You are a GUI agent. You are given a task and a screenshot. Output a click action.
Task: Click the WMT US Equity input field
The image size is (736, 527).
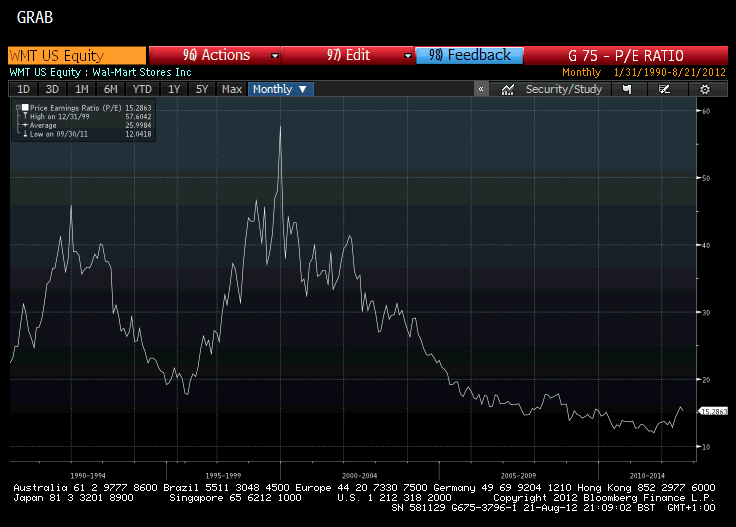tap(77, 55)
